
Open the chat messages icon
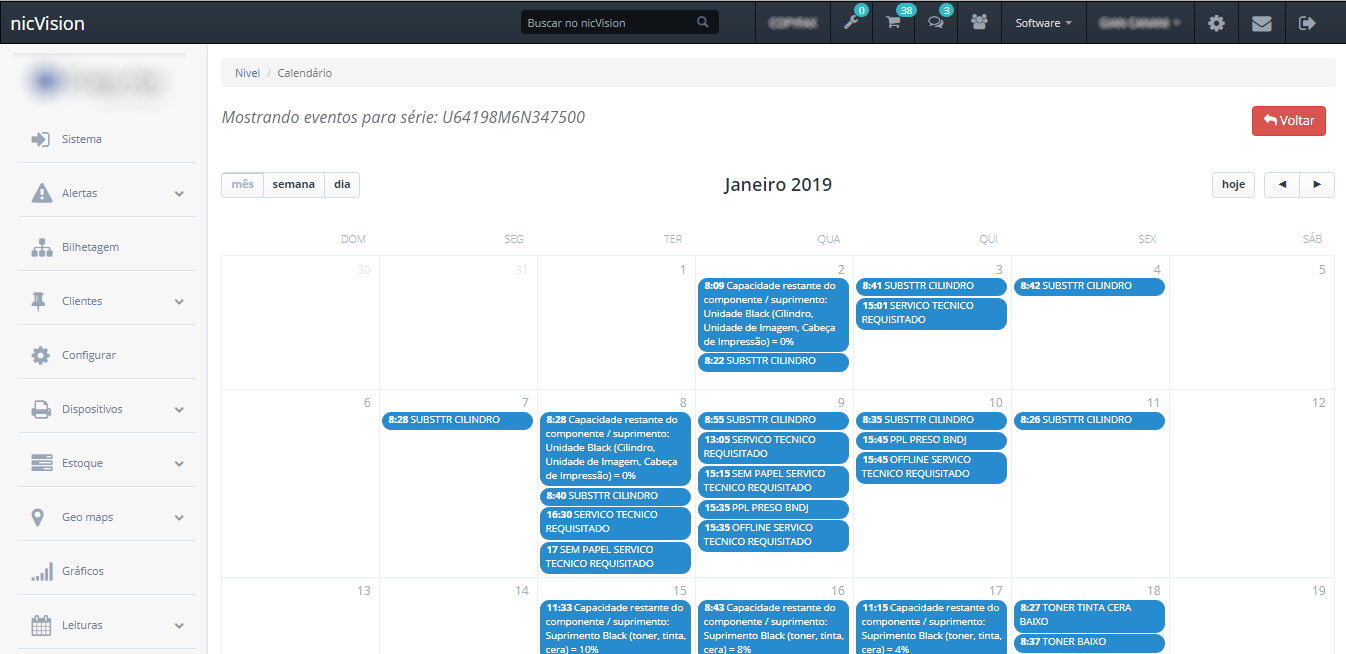(x=936, y=22)
